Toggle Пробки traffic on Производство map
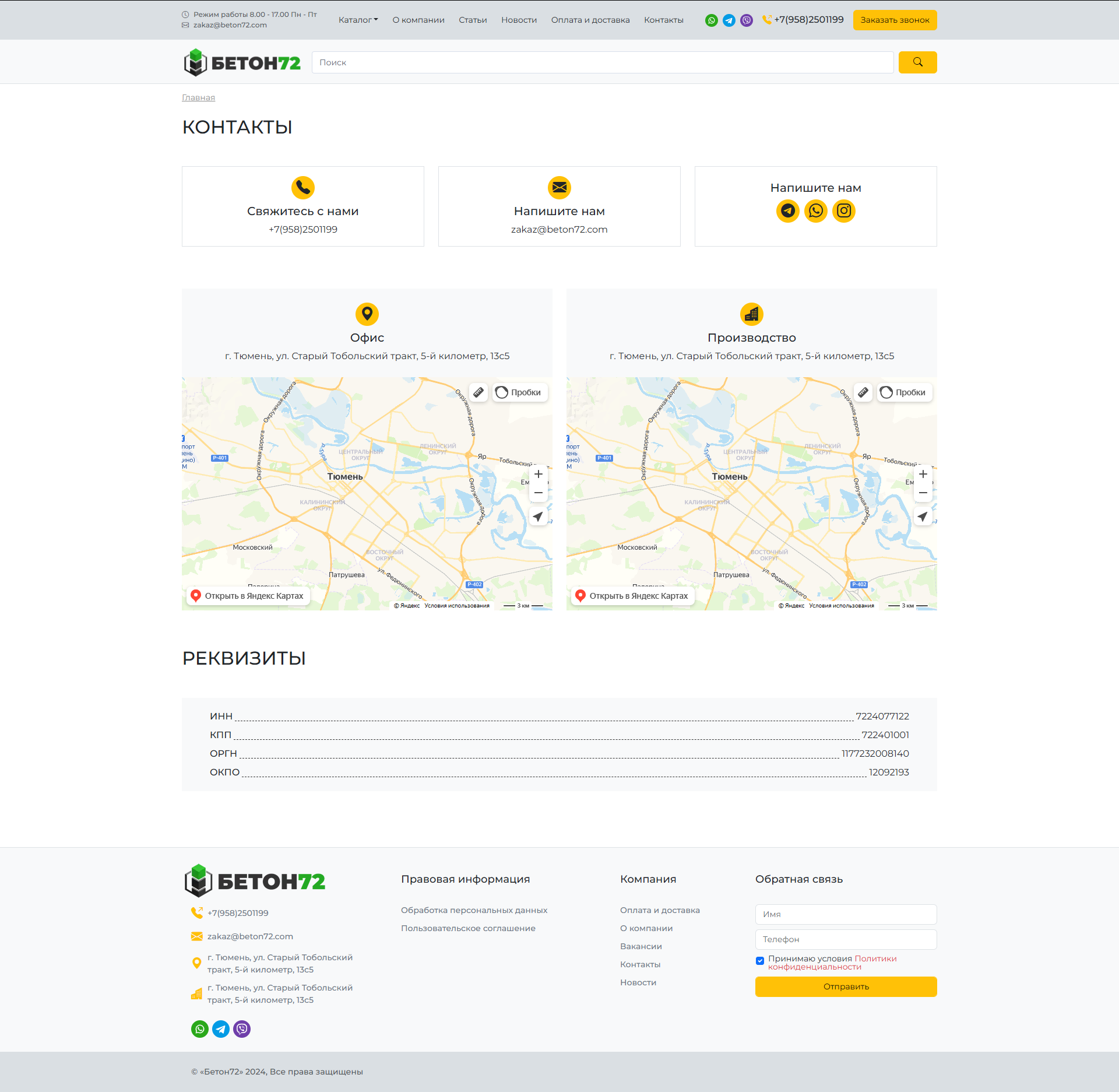The image size is (1119, 1092). tap(903, 392)
